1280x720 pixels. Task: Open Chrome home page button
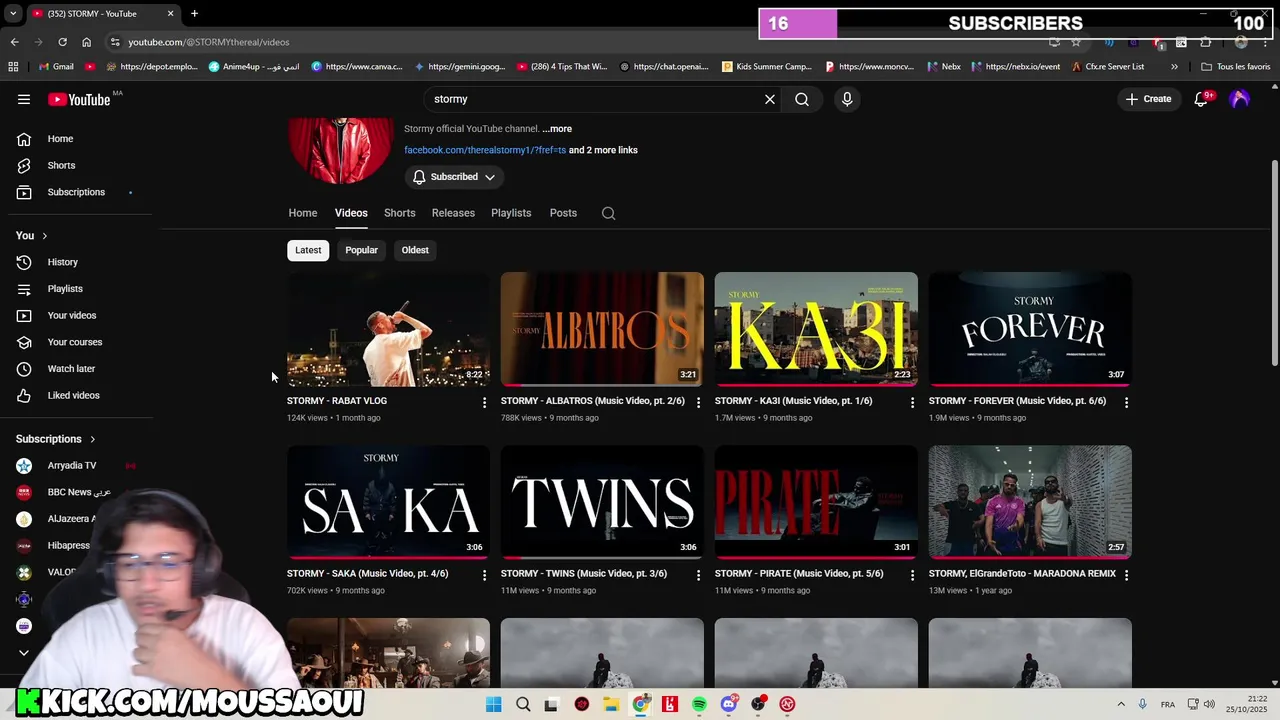click(86, 42)
